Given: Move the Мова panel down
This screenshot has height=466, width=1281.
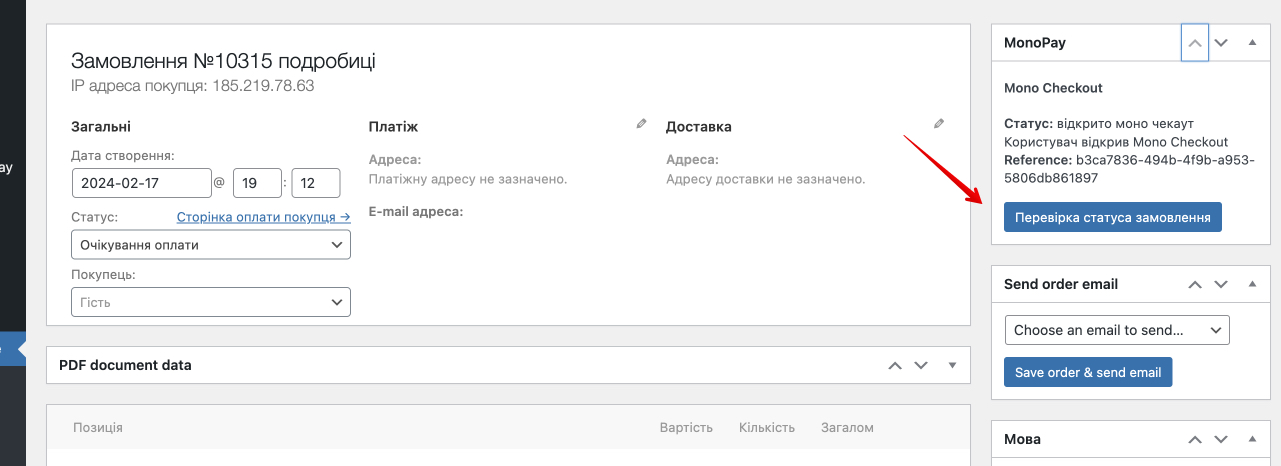Looking at the screenshot, I should coord(1221,439).
